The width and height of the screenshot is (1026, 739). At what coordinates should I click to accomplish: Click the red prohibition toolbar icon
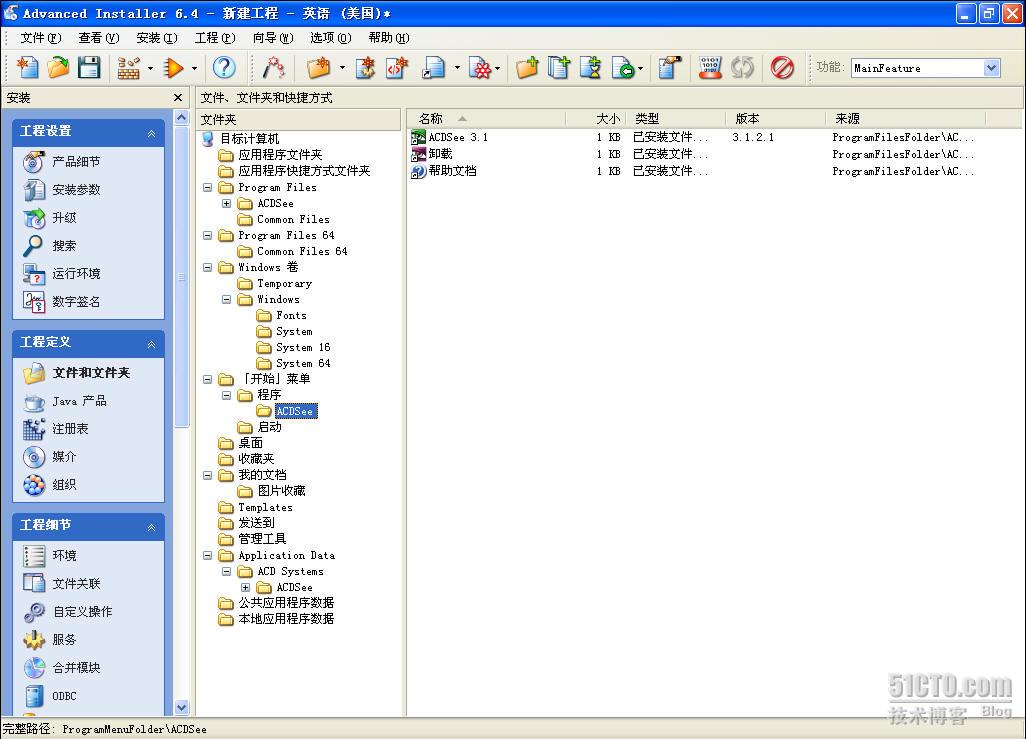pos(782,67)
